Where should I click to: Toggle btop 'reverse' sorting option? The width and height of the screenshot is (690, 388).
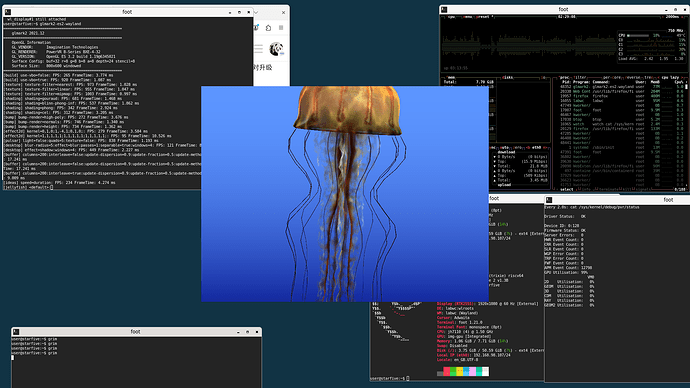click(632, 77)
